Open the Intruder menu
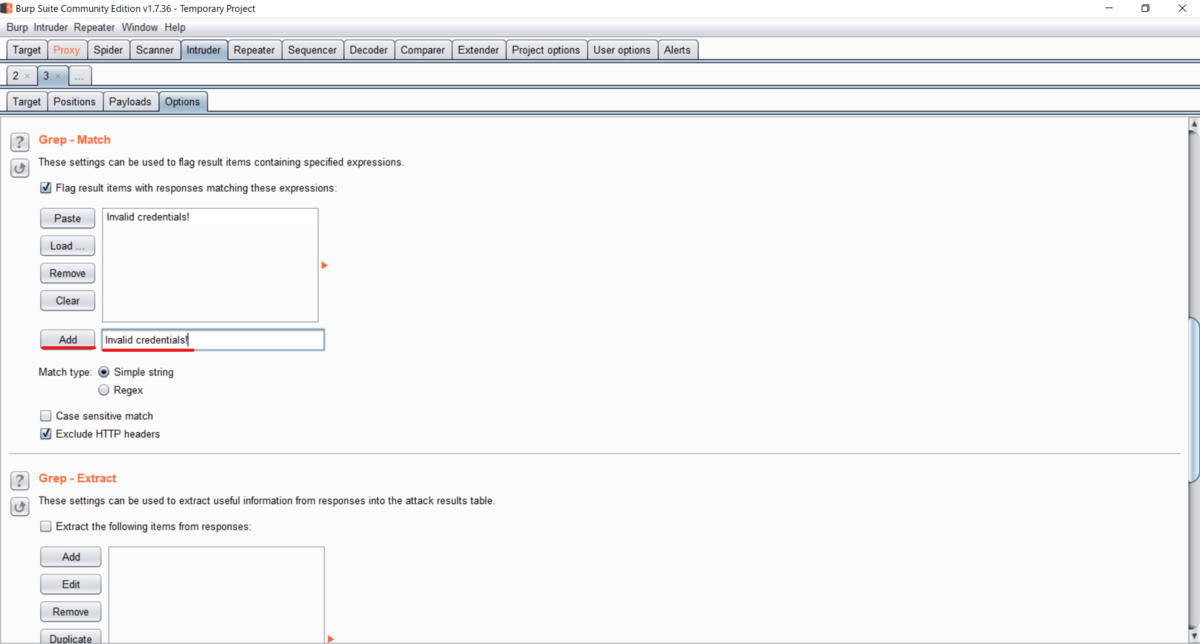Viewport: 1200px width, 644px height. coord(51,28)
